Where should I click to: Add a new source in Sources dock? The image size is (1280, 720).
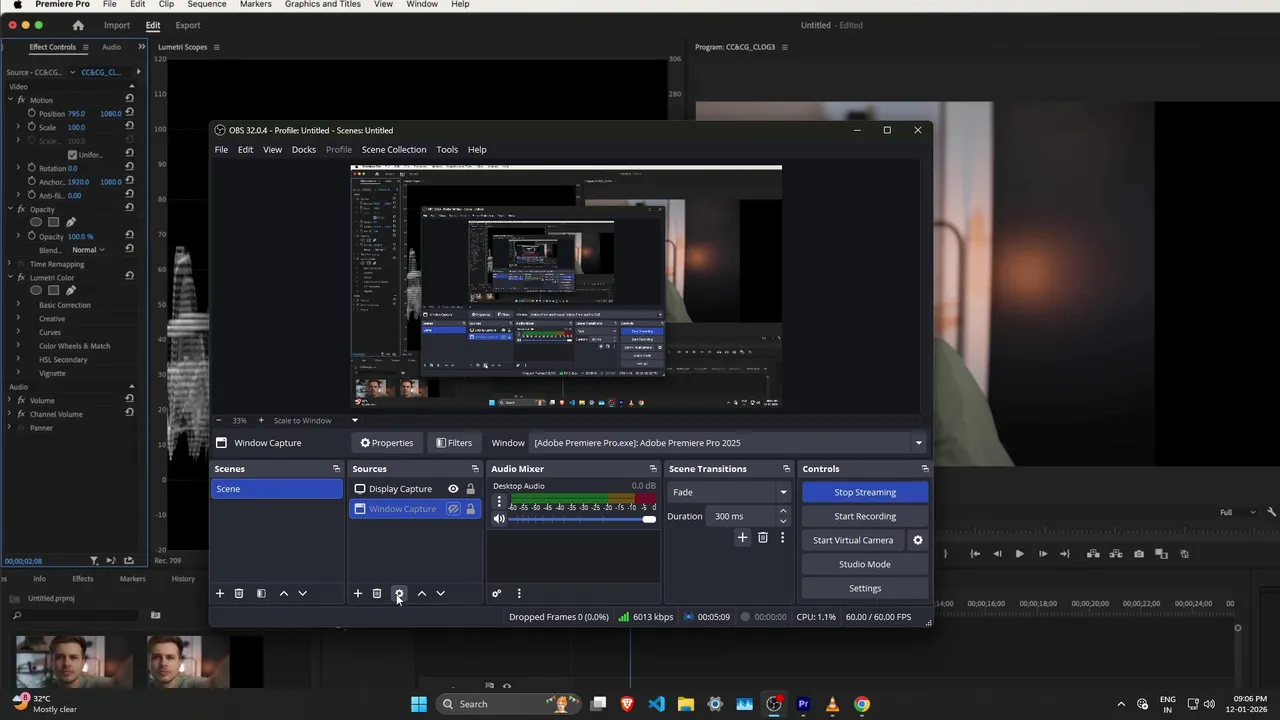[x=358, y=593]
